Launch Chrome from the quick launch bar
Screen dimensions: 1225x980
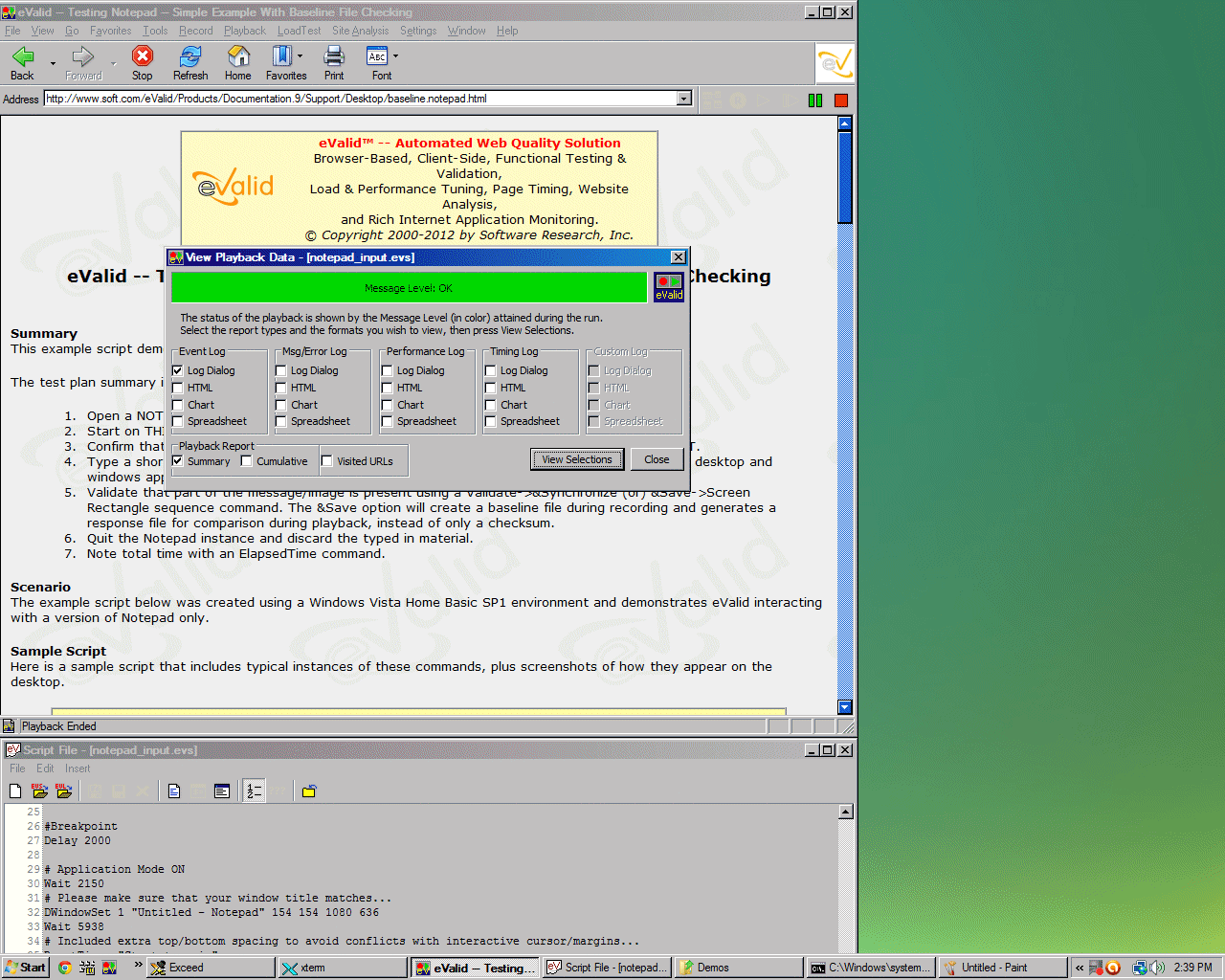coord(65,968)
